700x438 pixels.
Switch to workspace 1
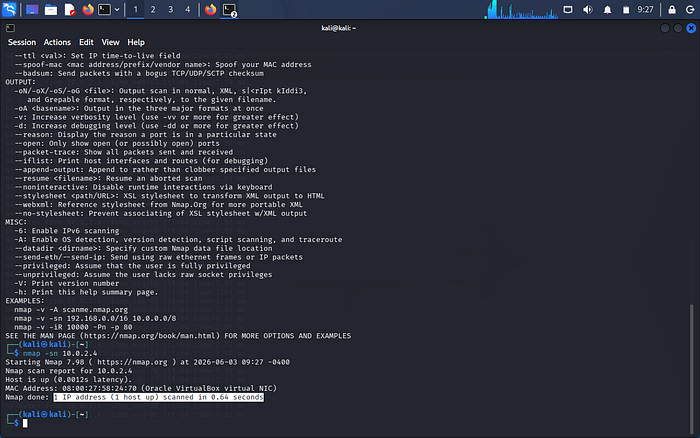pos(136,9)
